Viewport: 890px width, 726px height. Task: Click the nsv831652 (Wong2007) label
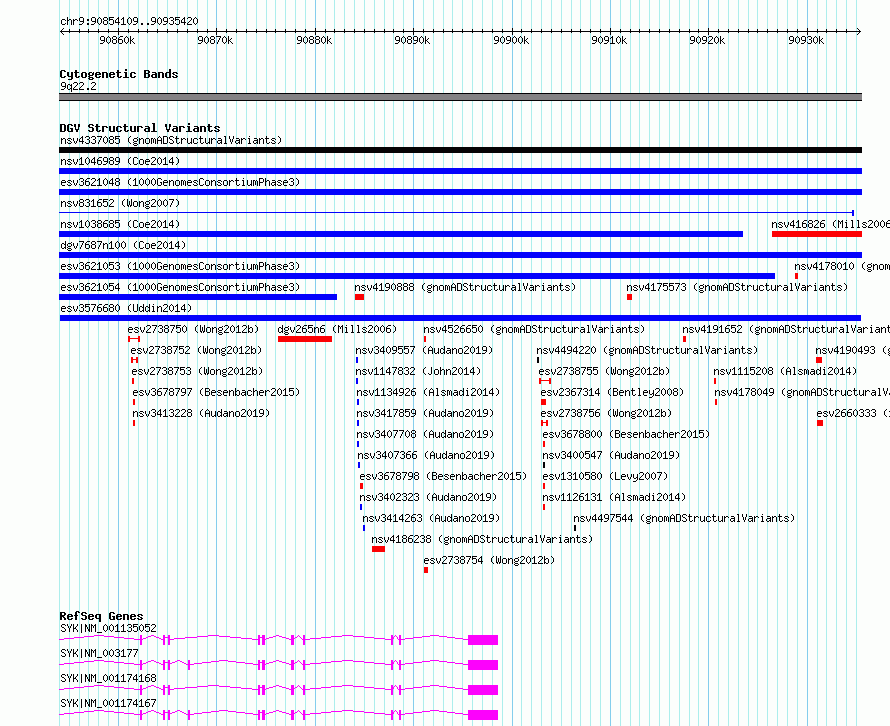[120, 203]
